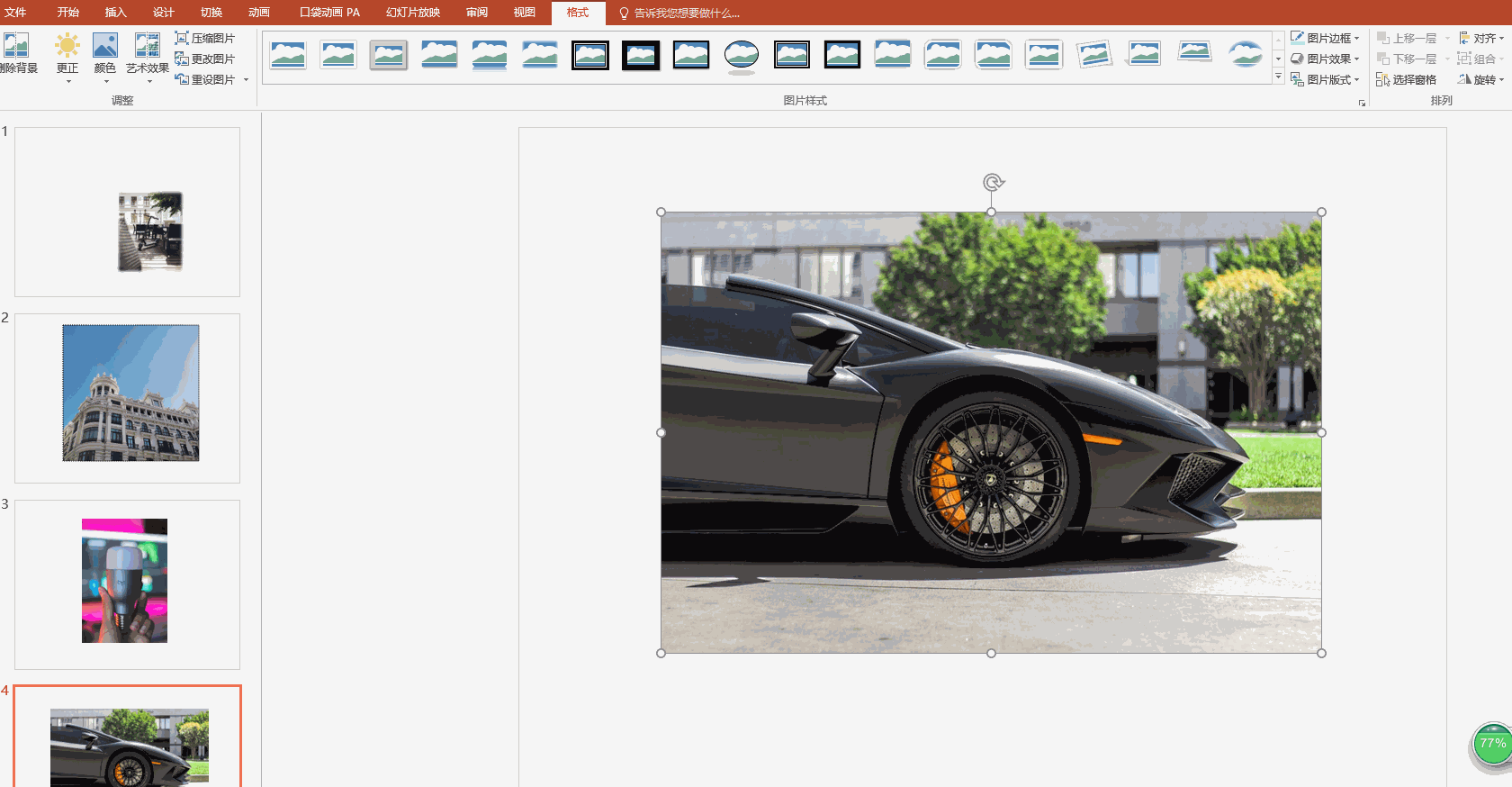
Task: Expand the 重设图片 dropdown arrow
Action: 245,79
